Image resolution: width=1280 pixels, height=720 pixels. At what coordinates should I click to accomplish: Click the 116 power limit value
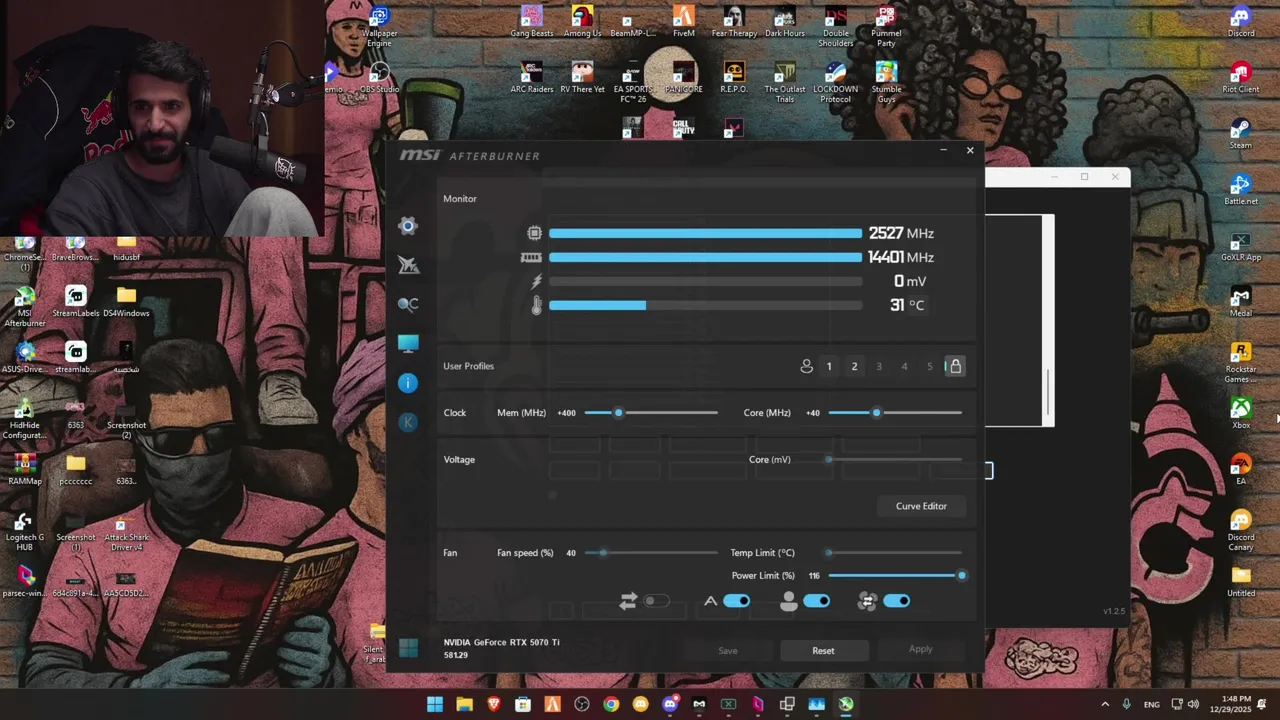(x=814, y=576)
